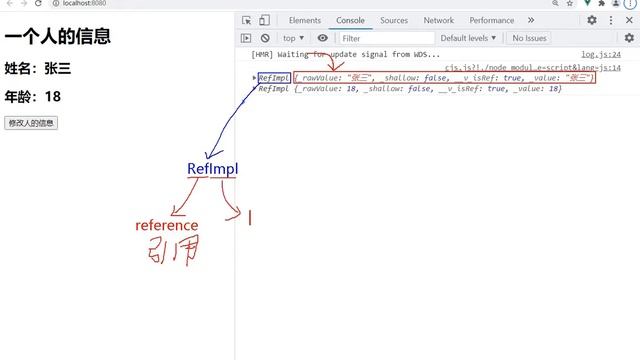Screen dimensions: 640x360
Task: Bookmark this page with the star
Action: tap(569, 3)
